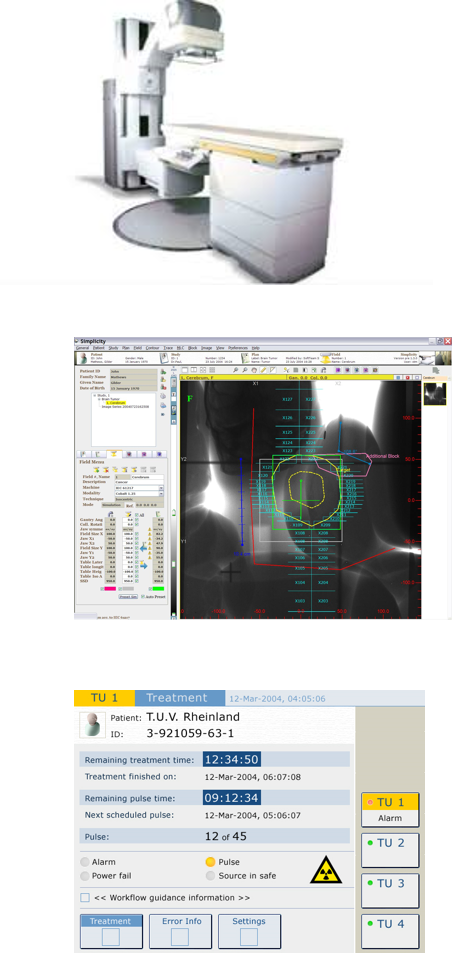Open the Preferences menu

point(238,348)
